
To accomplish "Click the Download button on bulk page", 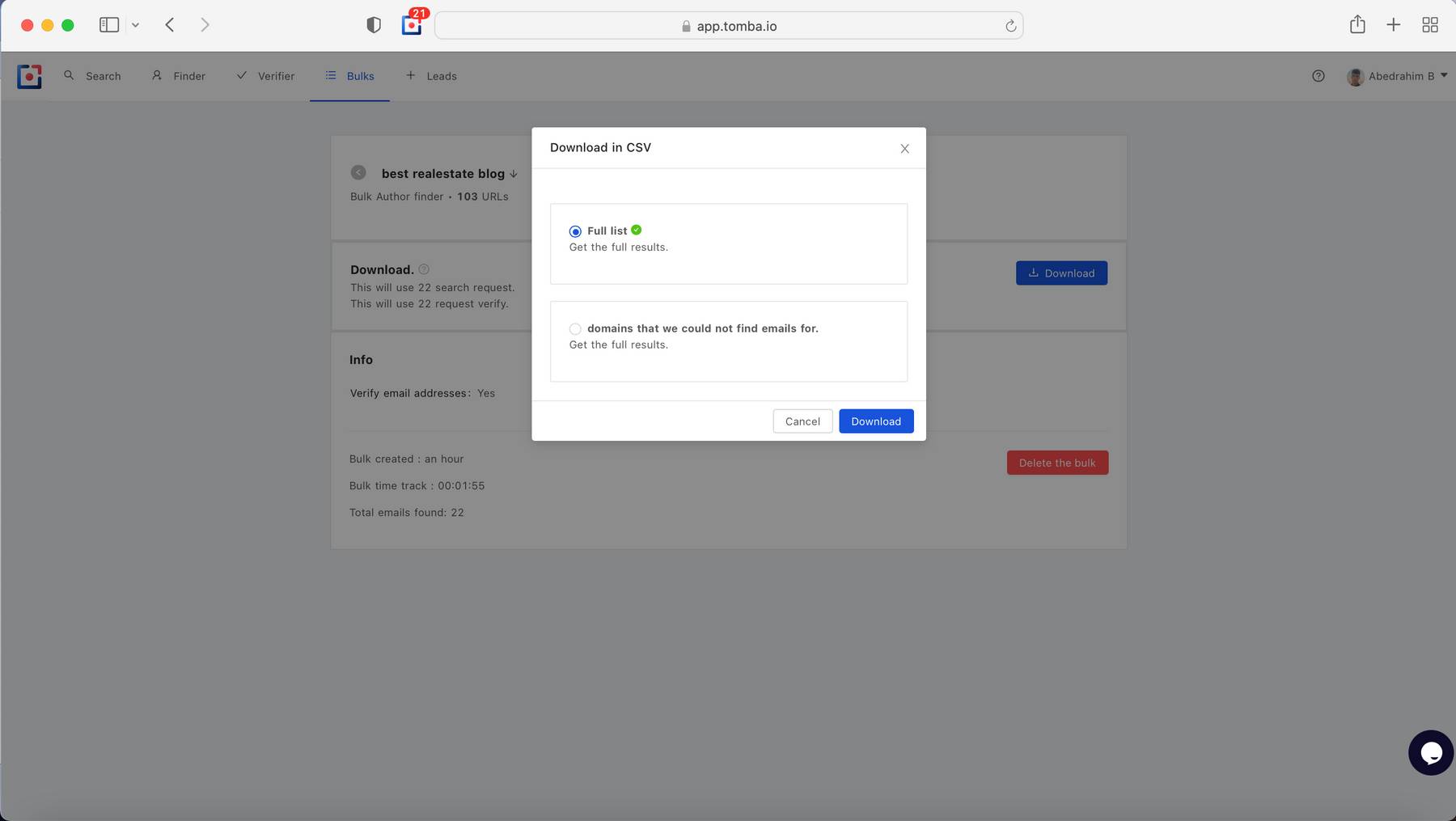I will click(1061, 273).
